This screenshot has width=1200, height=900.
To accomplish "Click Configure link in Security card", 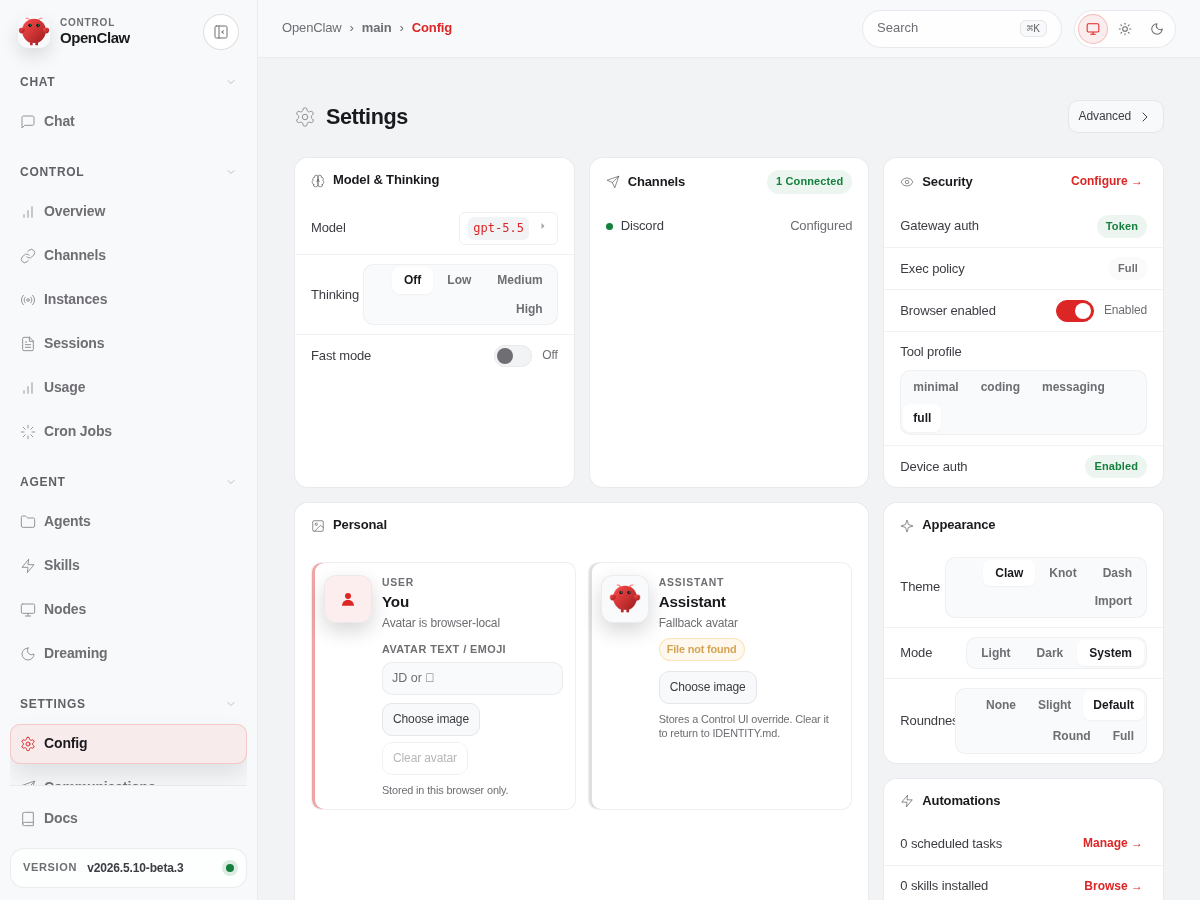I will point(1106,182).
